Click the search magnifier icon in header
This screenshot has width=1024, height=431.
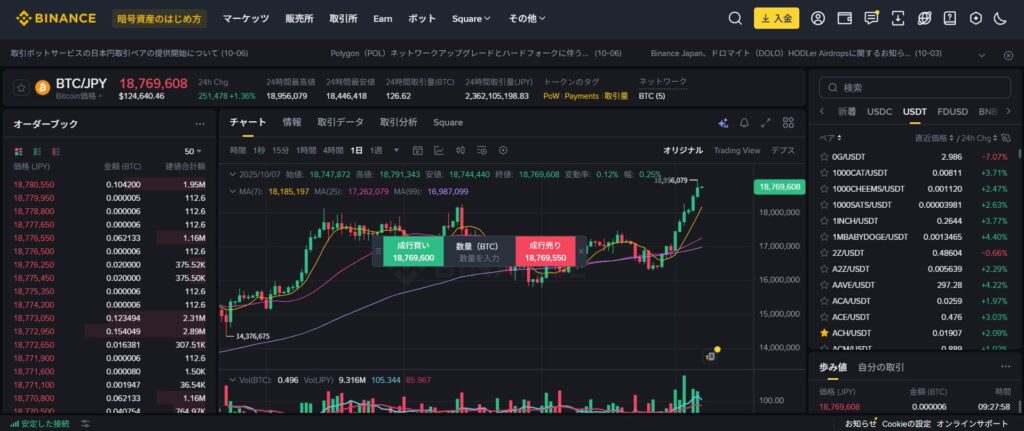pyautogui.click(x=735, y=18)
